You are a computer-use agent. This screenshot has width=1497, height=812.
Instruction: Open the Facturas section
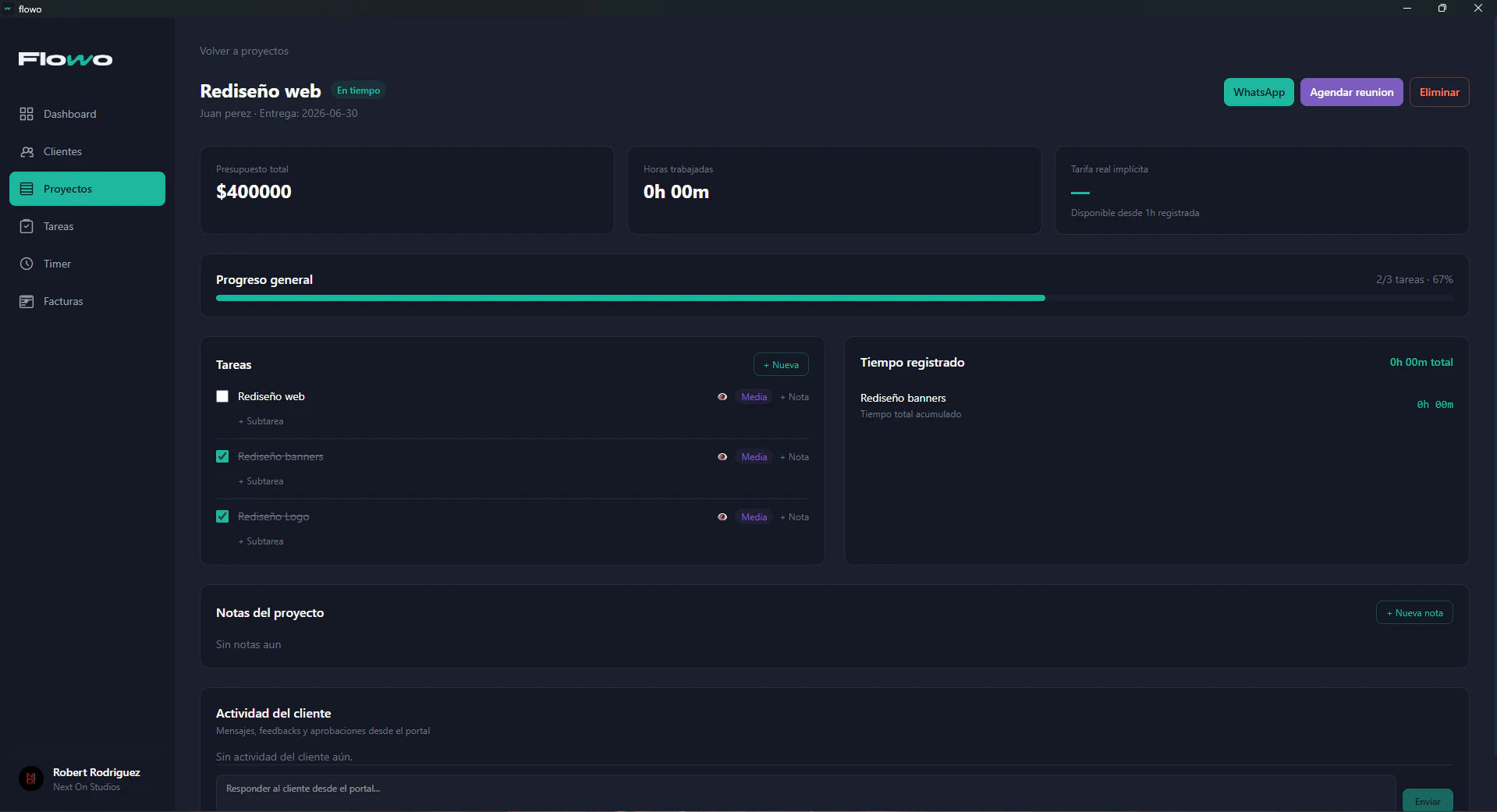click(x=87, y=301)
